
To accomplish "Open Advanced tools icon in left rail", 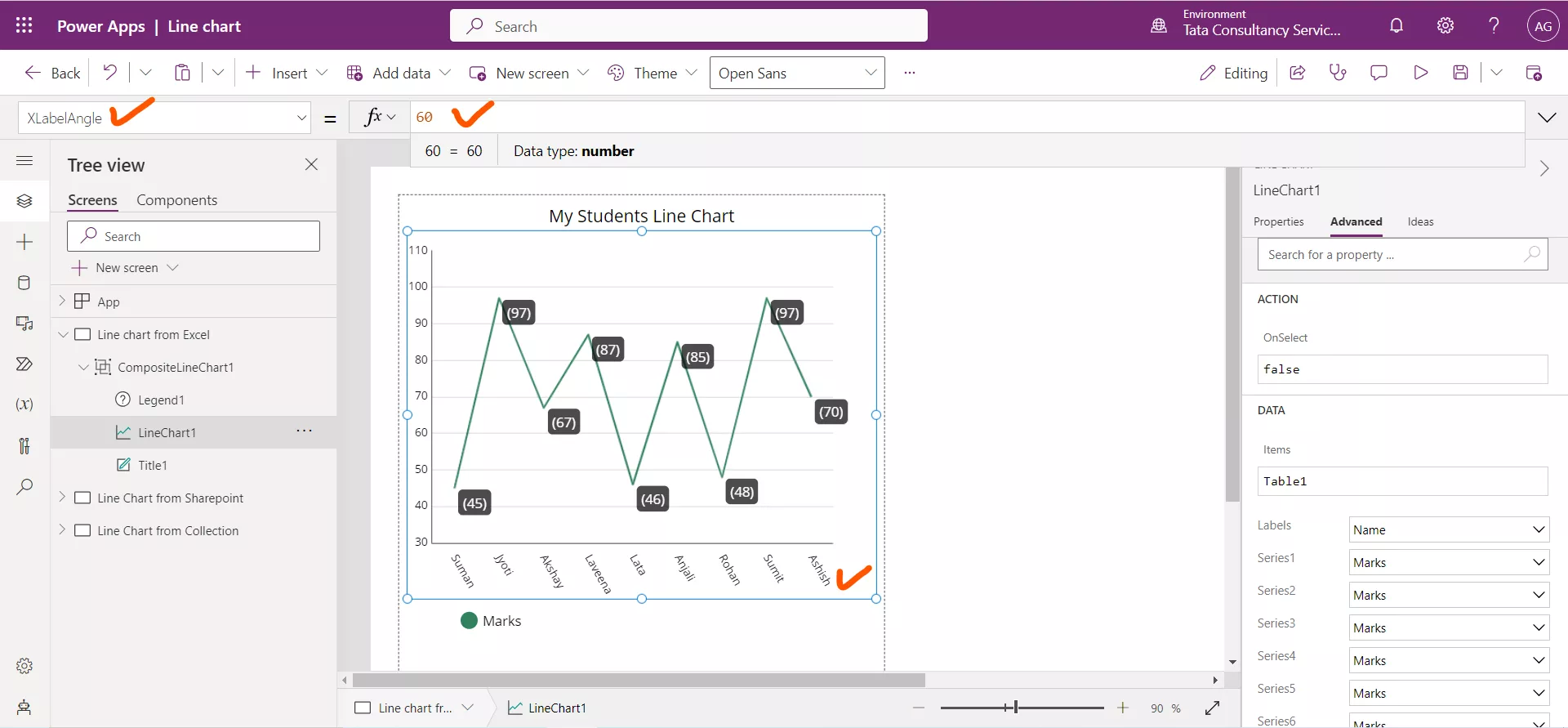I will pyautogui.click(x=24, y=445).
